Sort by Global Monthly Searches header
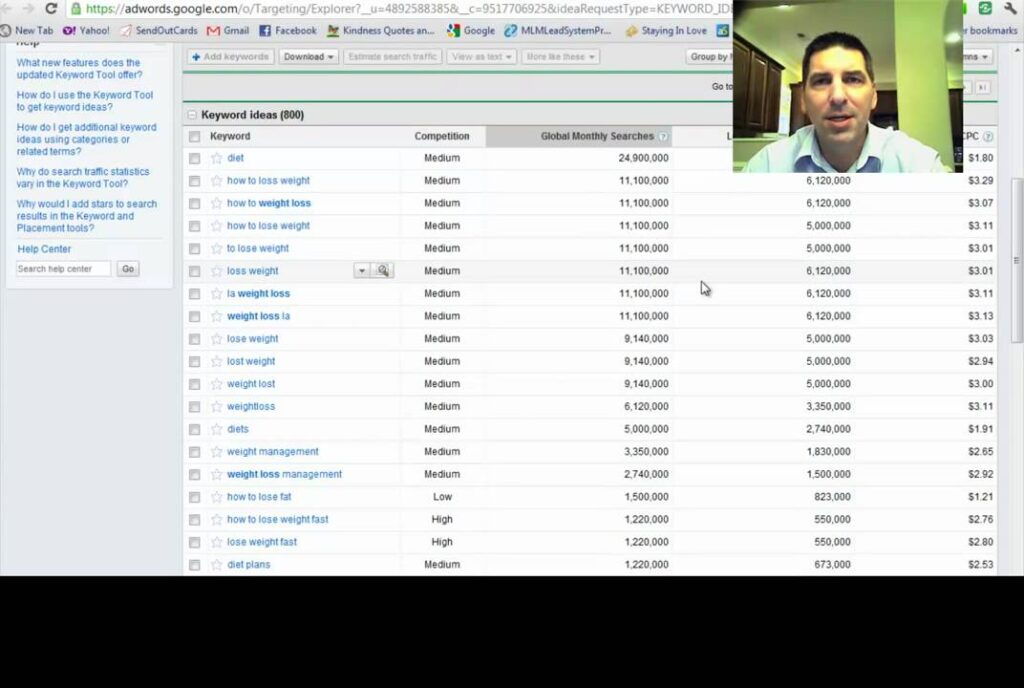Image resolution: width=1024 pixels, height=688 pixels. tap(597, 136)
